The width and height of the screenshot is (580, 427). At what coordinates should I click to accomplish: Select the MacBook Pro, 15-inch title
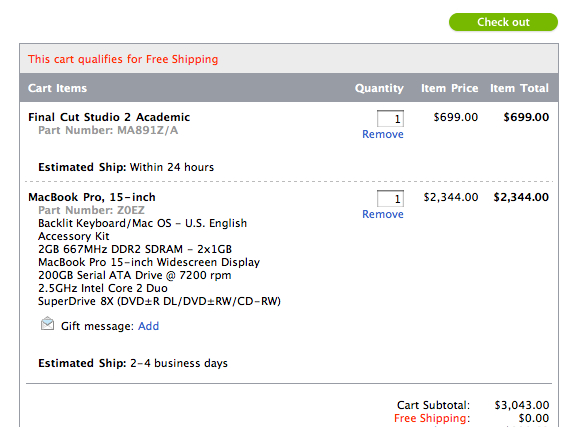tap(92, 197)
